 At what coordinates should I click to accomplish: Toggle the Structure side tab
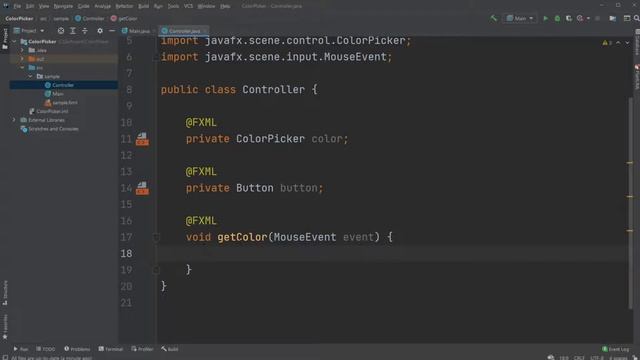point(5,293)
